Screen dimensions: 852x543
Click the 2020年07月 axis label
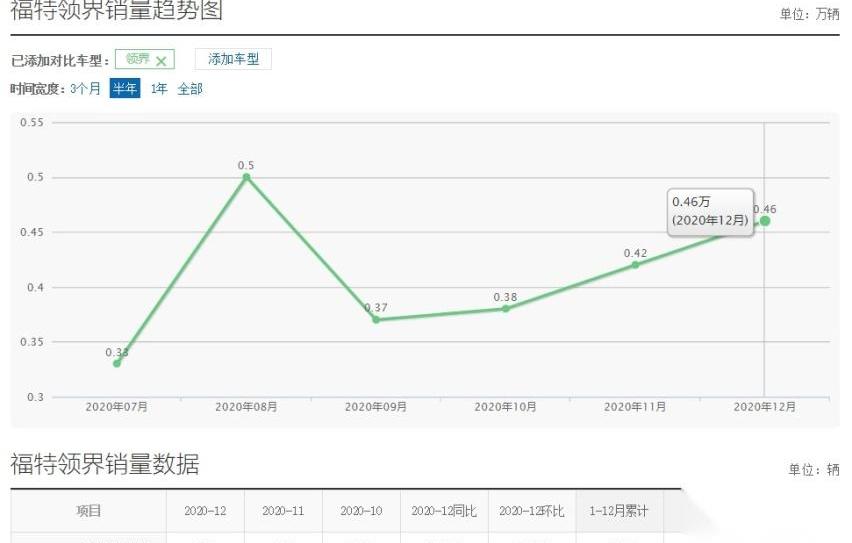(116, 407)
